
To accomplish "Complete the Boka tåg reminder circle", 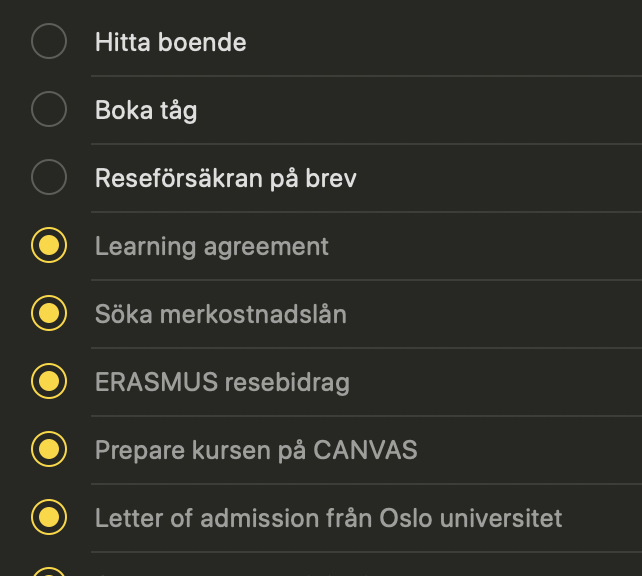I will coord(49,109).
